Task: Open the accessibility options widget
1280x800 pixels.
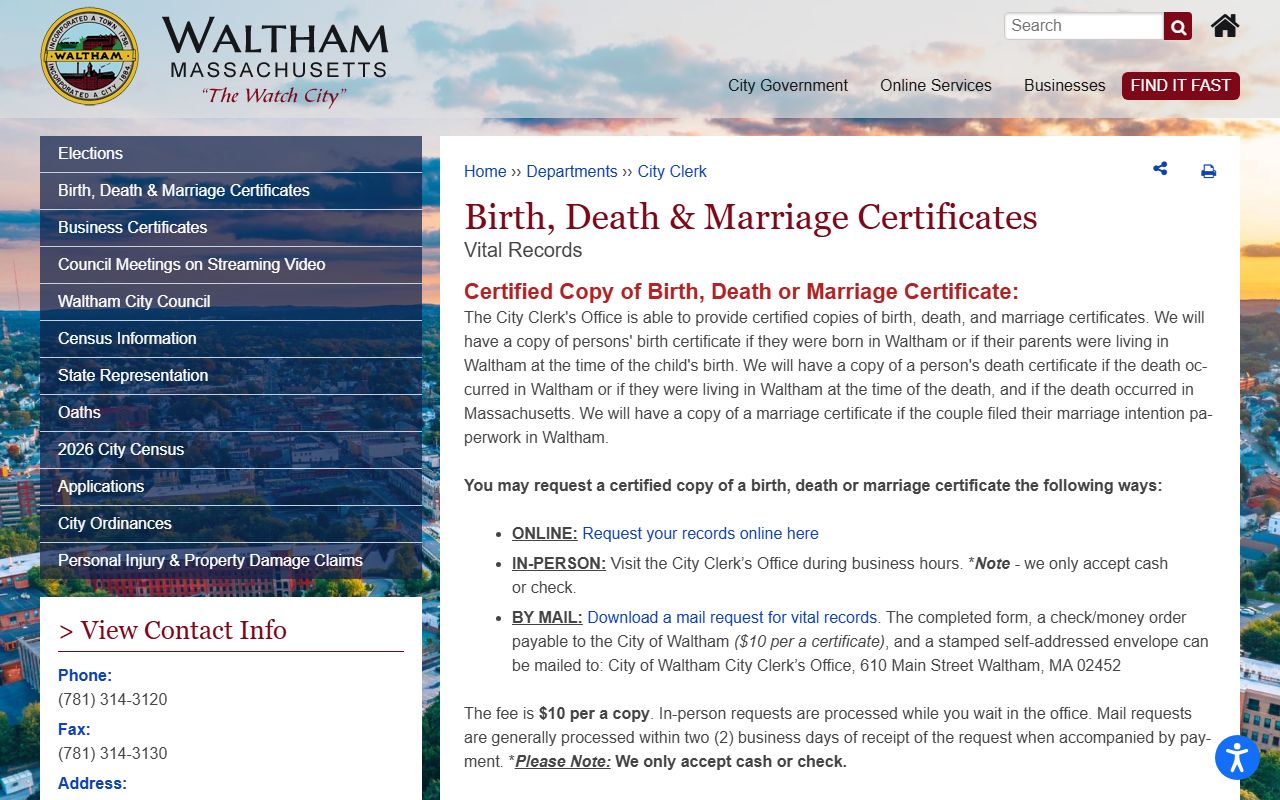Action: 1237,757
